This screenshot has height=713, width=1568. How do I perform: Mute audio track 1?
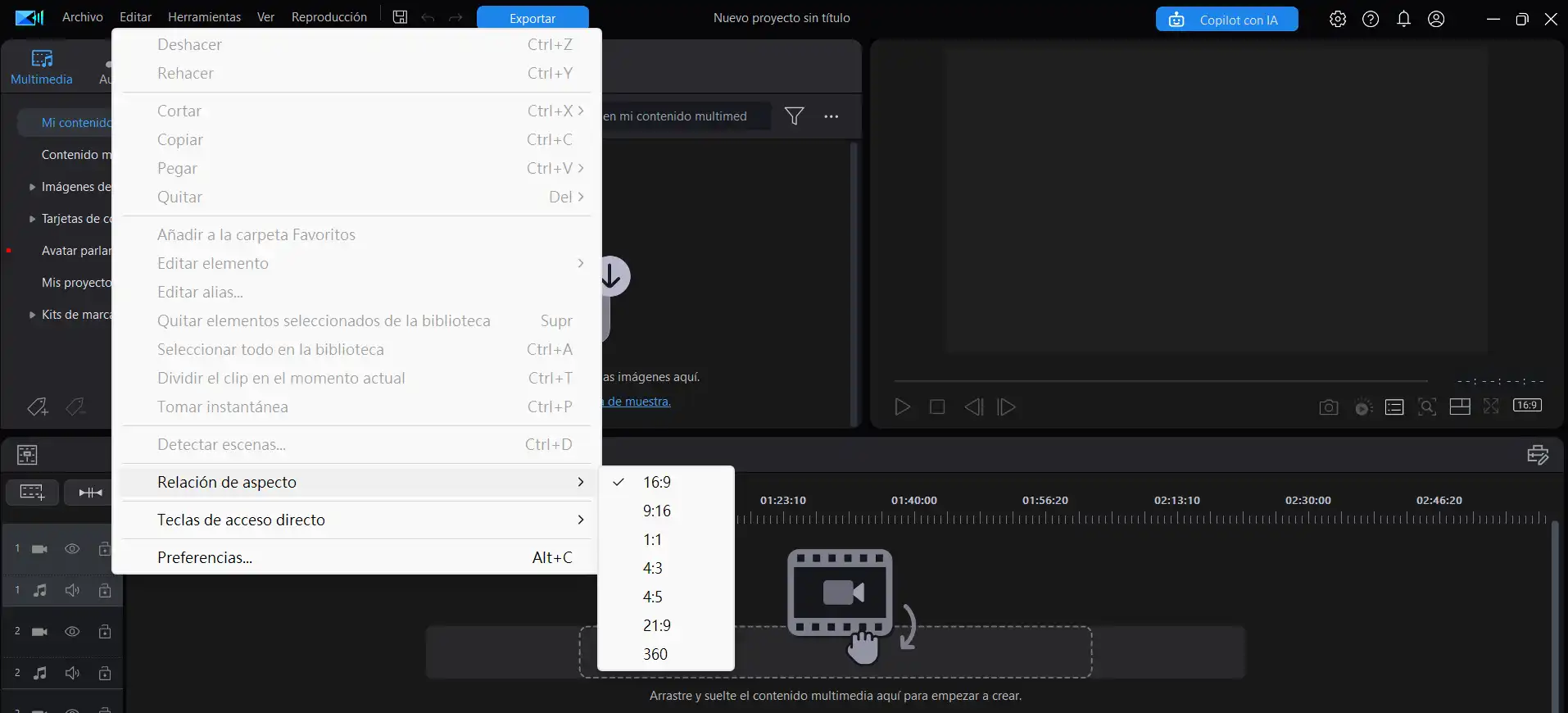[x=72, y=590]
